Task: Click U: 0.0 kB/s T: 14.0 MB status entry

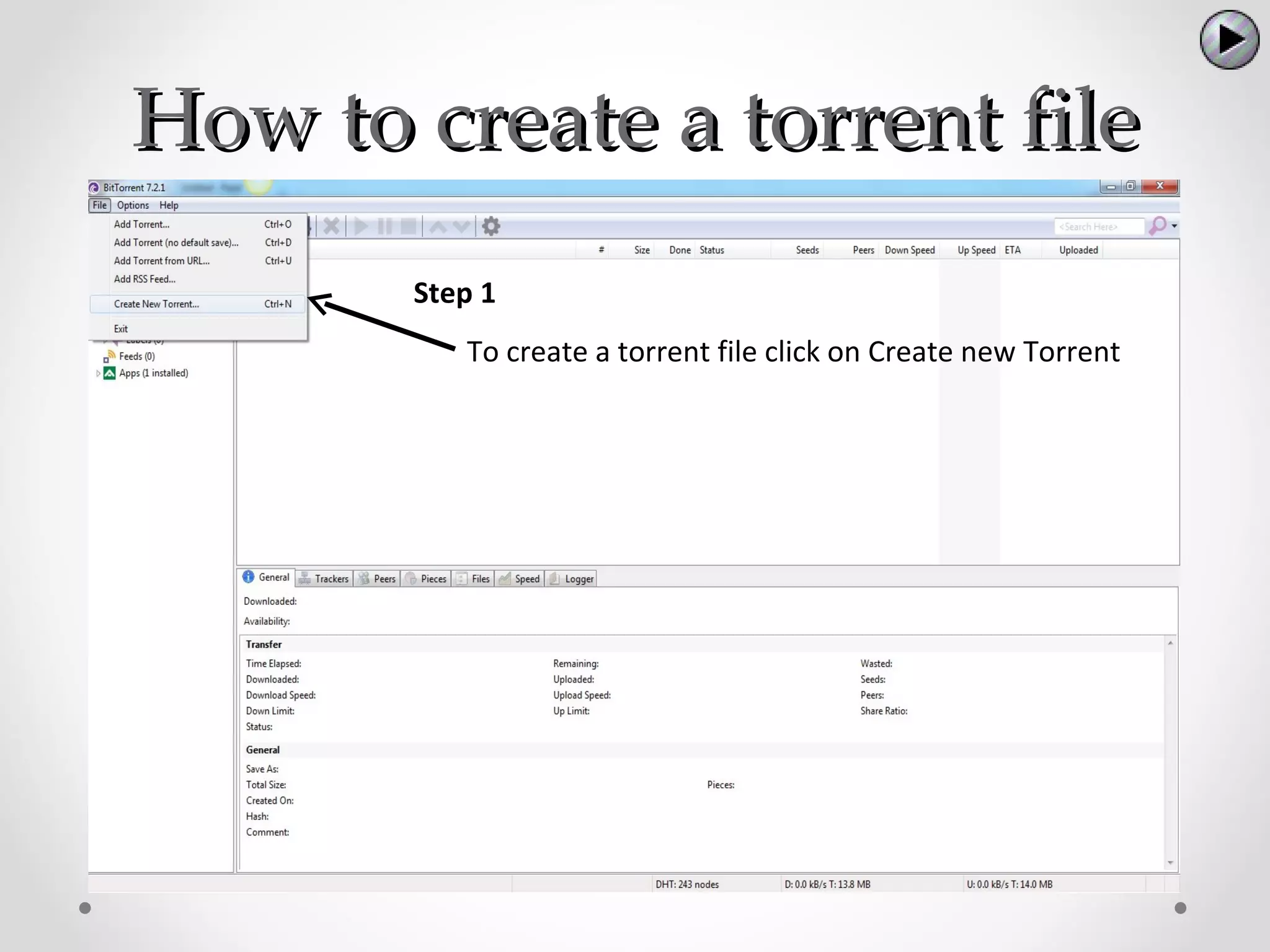Action: [1010, 884]
